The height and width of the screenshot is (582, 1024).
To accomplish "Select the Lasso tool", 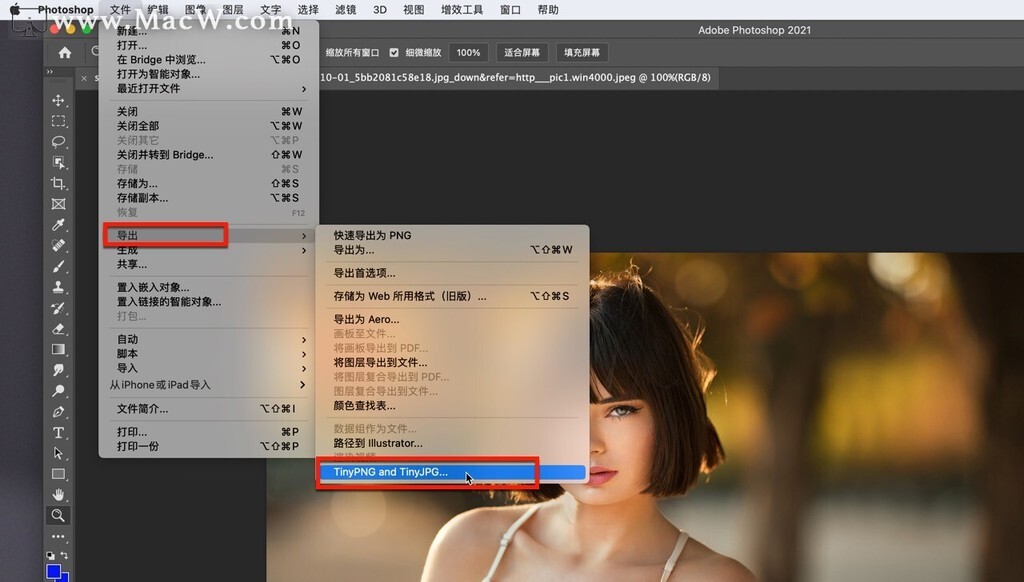I will click(x=58, y=142).
